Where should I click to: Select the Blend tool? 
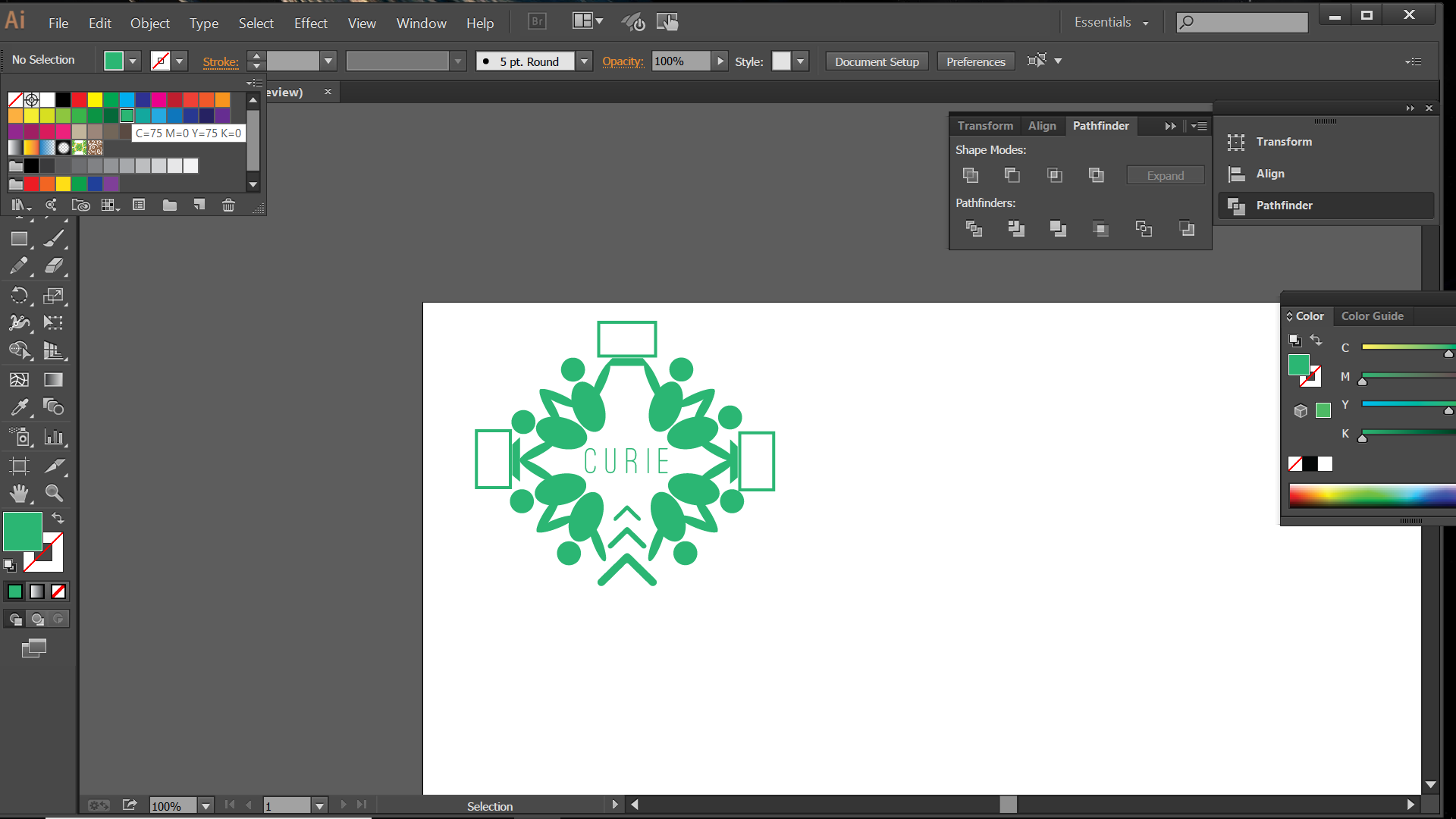click(54, 407)
